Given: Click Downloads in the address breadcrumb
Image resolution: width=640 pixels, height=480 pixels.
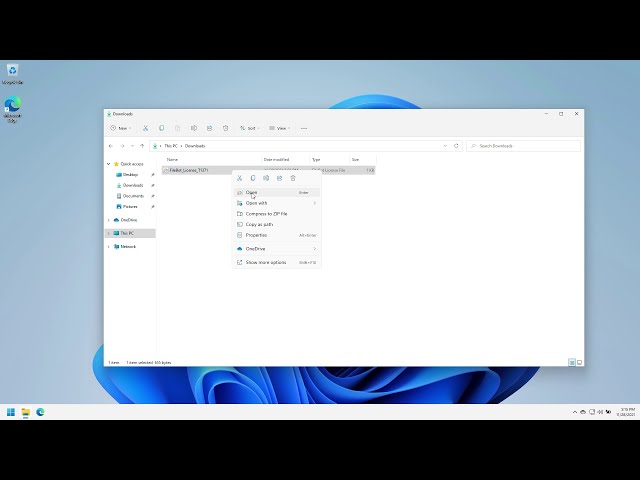Looking at the screenshot, I should [x=195, y=146].
